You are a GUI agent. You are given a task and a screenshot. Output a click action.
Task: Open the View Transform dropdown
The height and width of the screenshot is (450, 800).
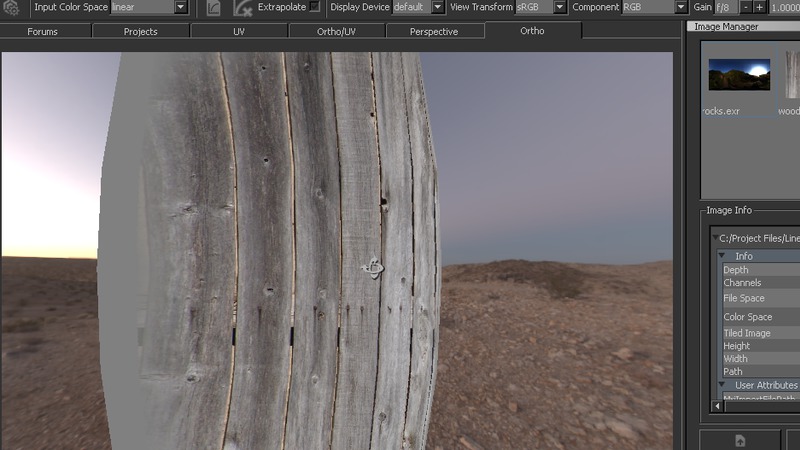pos(559,7)
